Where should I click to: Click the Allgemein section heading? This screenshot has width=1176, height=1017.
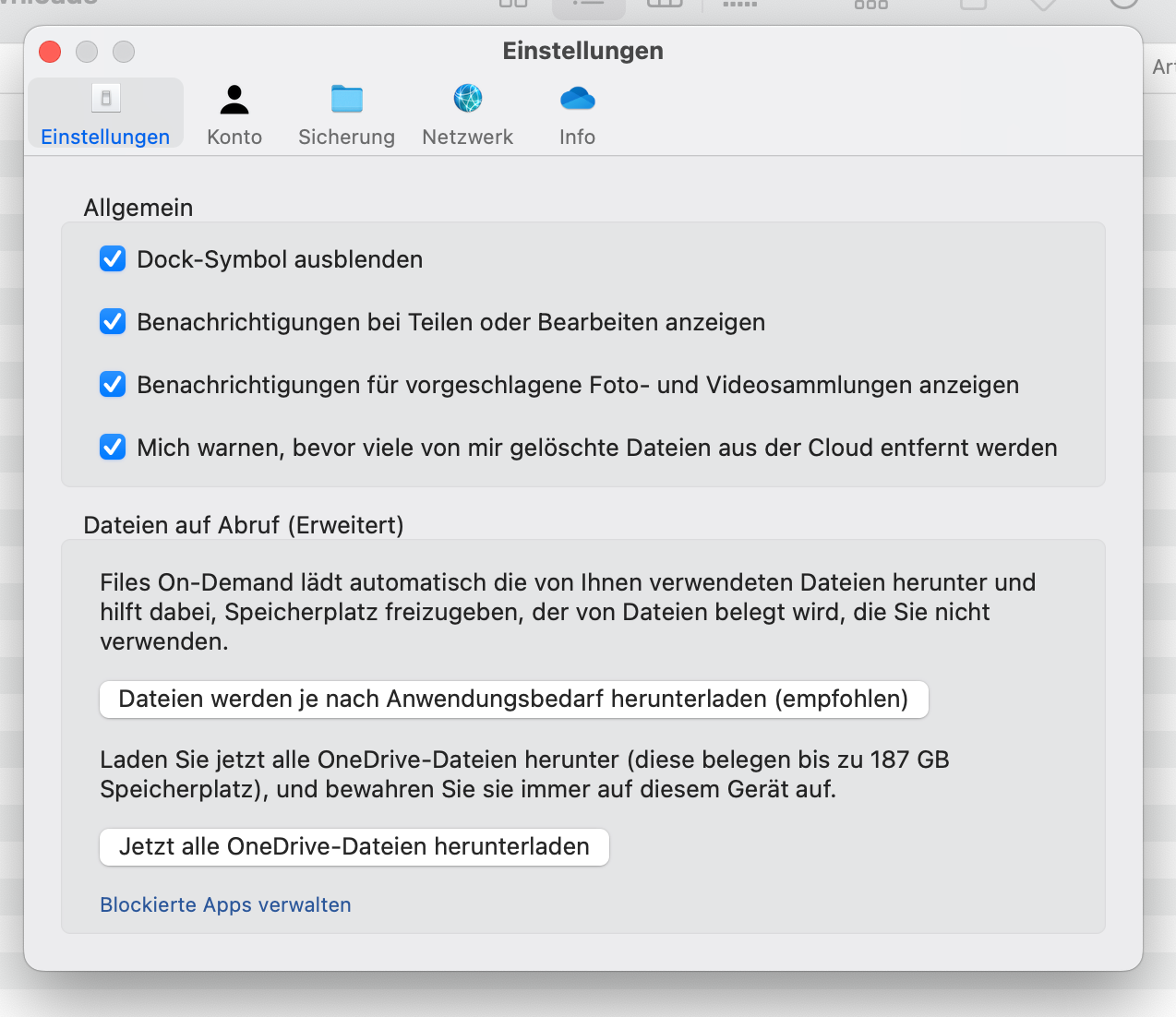138,208
